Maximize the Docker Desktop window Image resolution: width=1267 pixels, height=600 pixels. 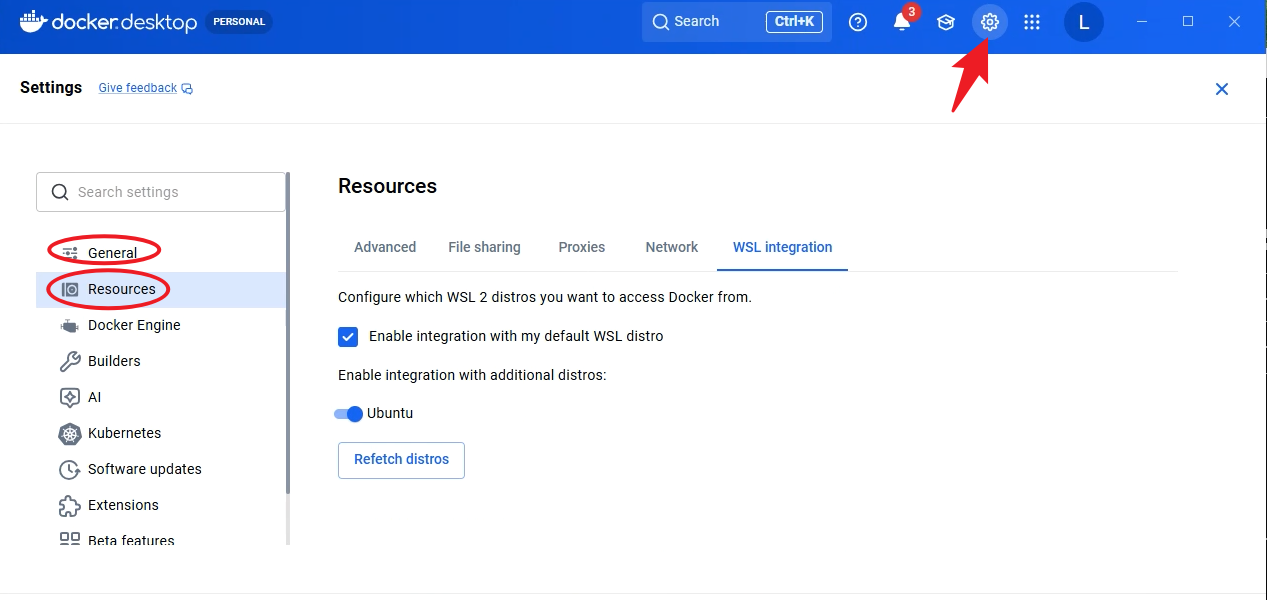point(1188,21)
